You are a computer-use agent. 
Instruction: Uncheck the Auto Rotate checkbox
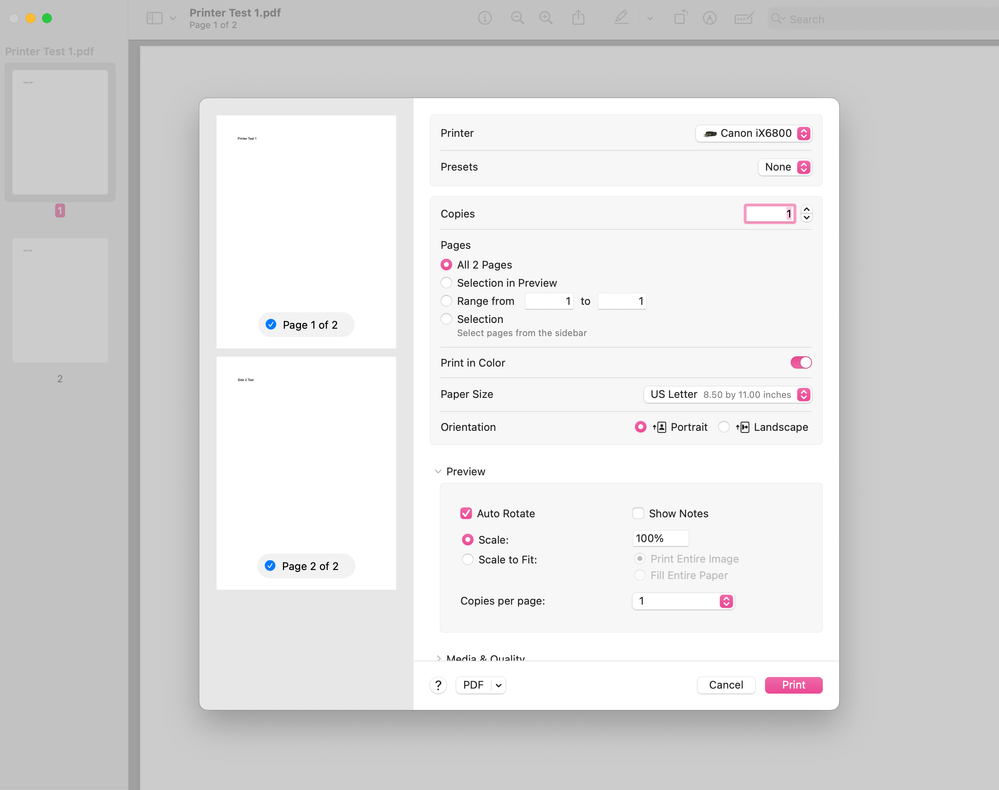(x=466, y=514)
